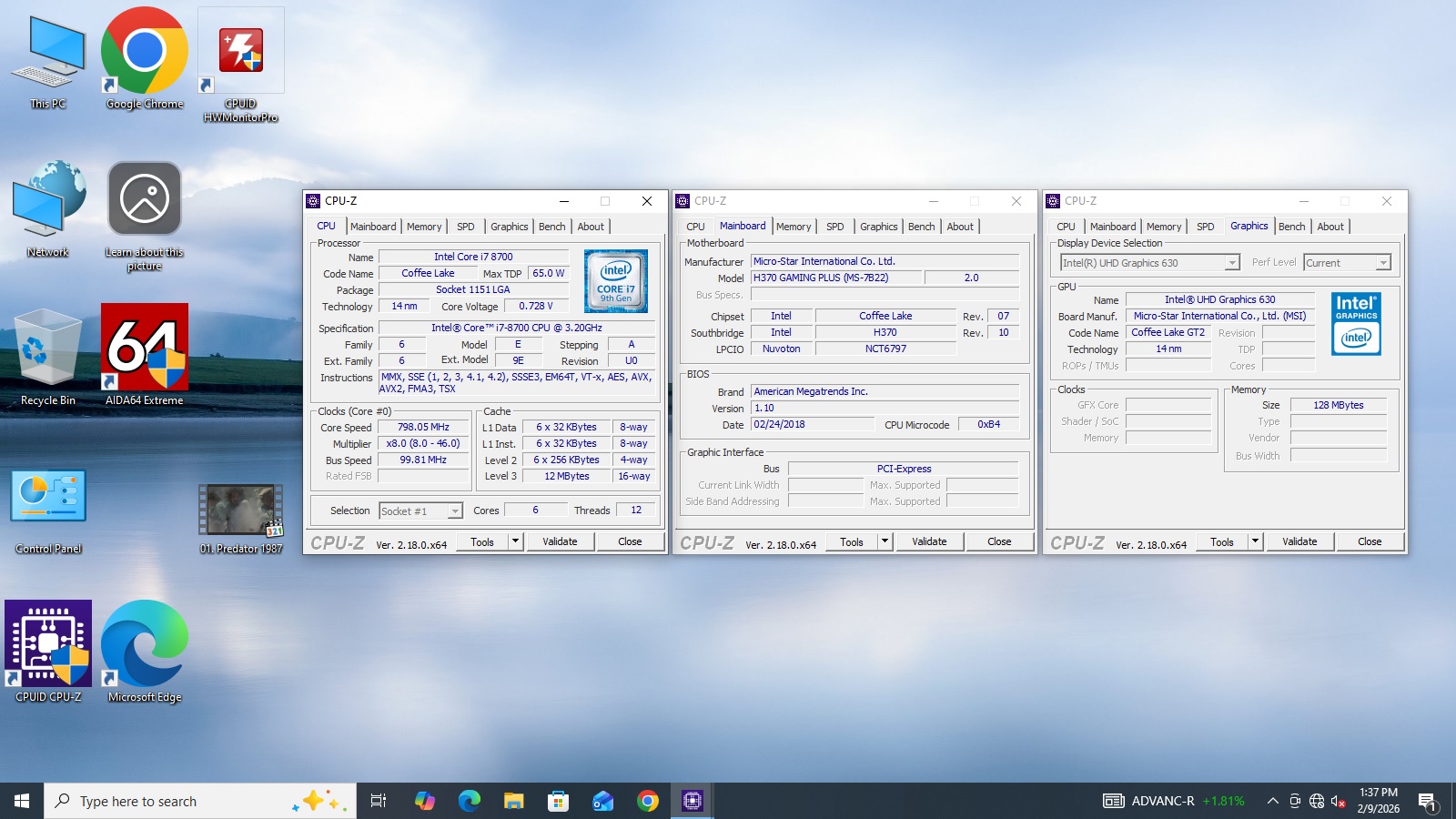1456x819 pixels.
Task: Show hidden system tray icons
Action: tap(1272, 801)
